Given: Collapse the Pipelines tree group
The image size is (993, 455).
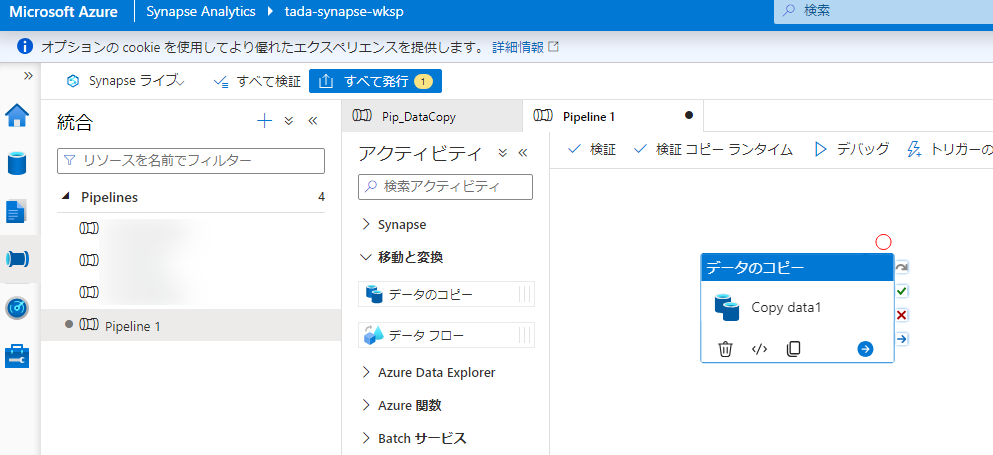Looking at the screenshot, I should (66, 197).
